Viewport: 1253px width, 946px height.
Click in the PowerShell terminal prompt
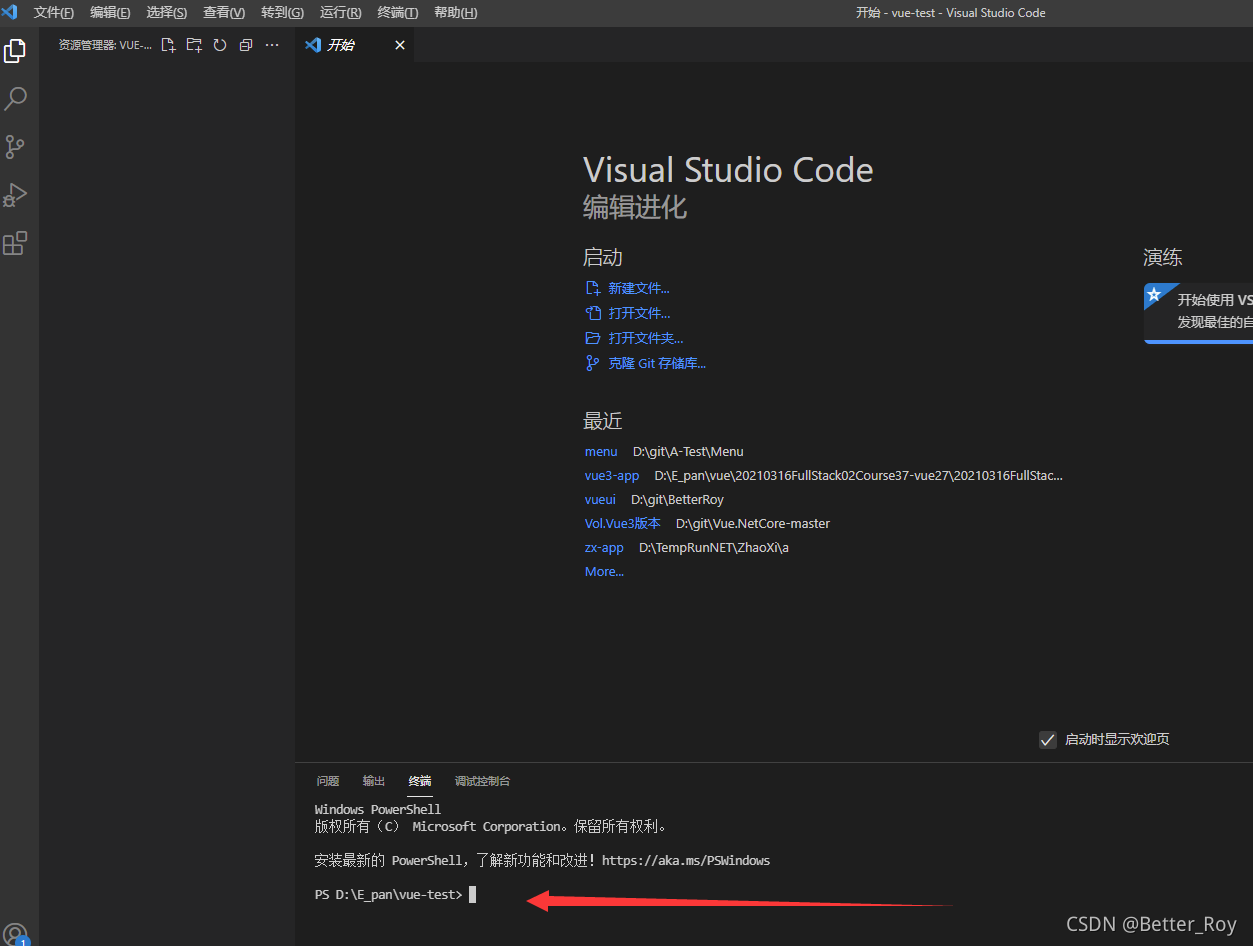pyautogui.click(x=473, y=893)
